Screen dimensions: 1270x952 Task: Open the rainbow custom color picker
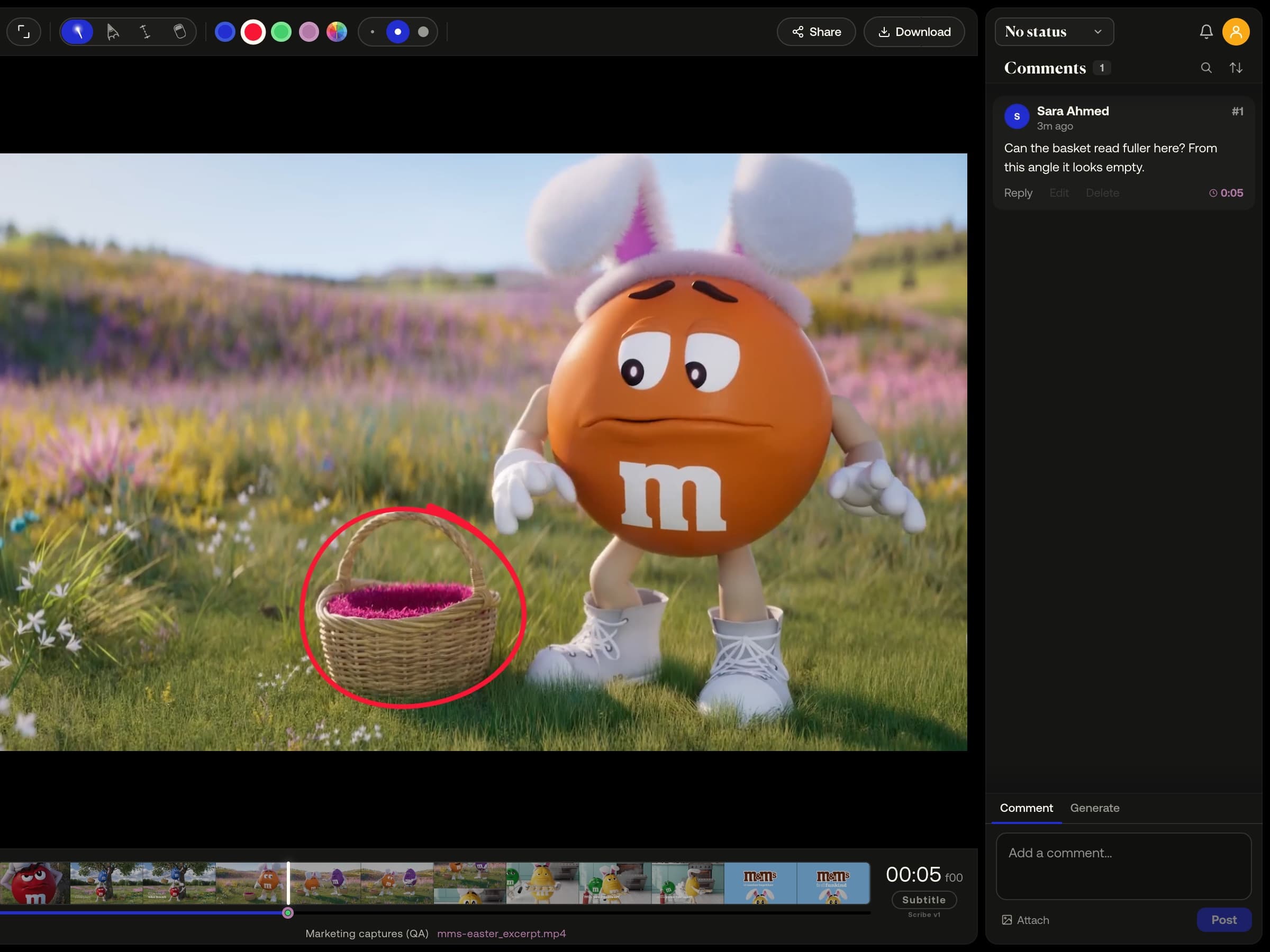(x=337, y=32)
